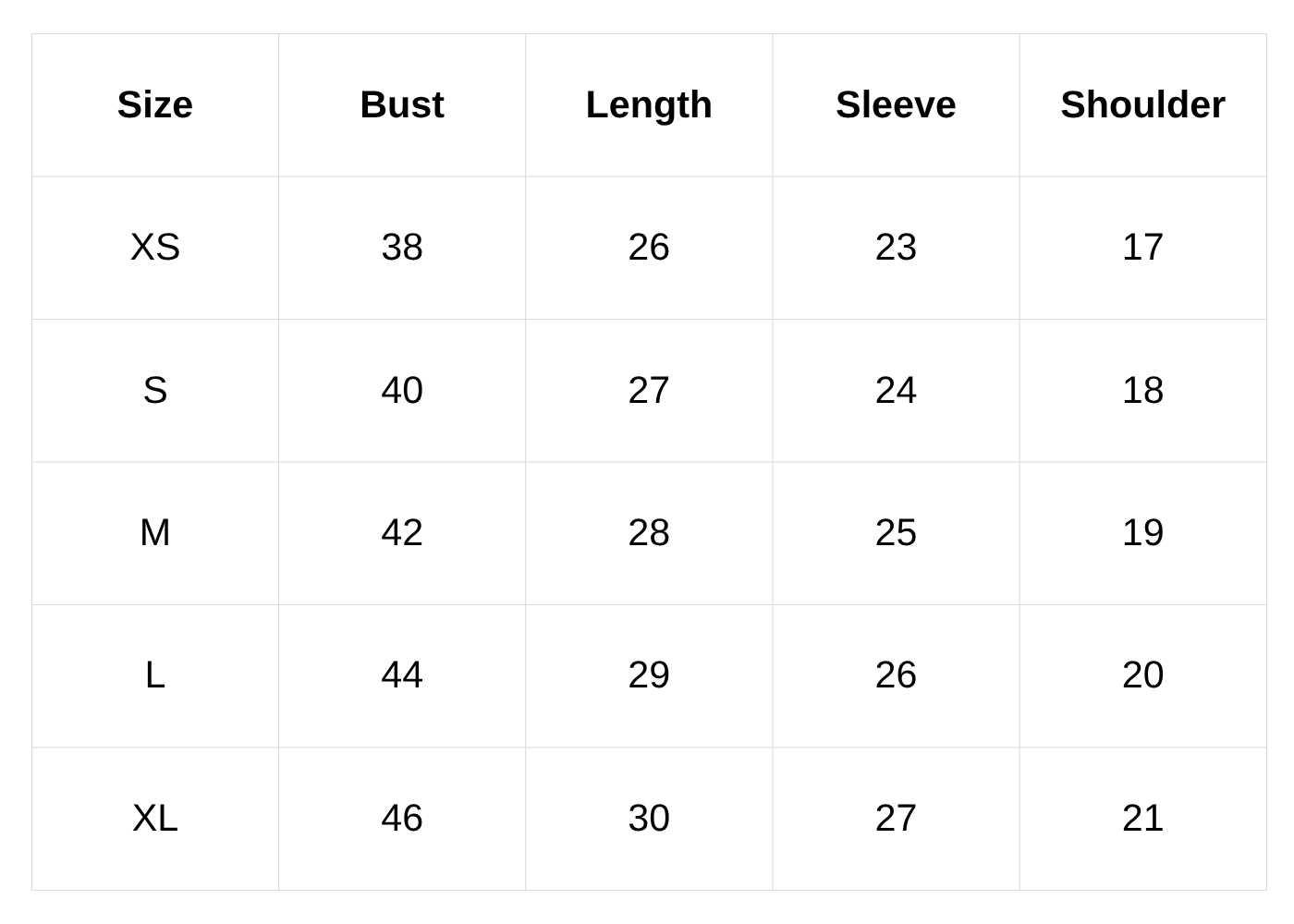Click length value 30 for XL

click(649, 819)
